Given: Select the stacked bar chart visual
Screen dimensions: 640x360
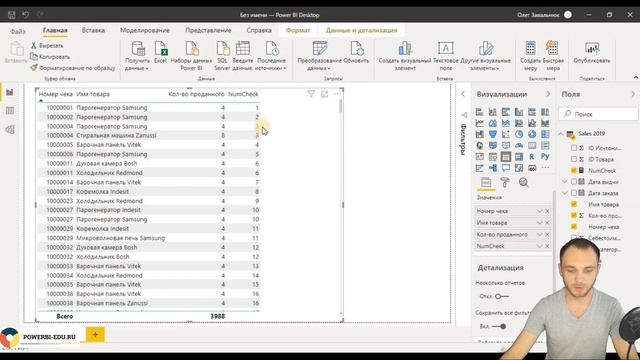Looking at the screenshot, I should (480, 112).
